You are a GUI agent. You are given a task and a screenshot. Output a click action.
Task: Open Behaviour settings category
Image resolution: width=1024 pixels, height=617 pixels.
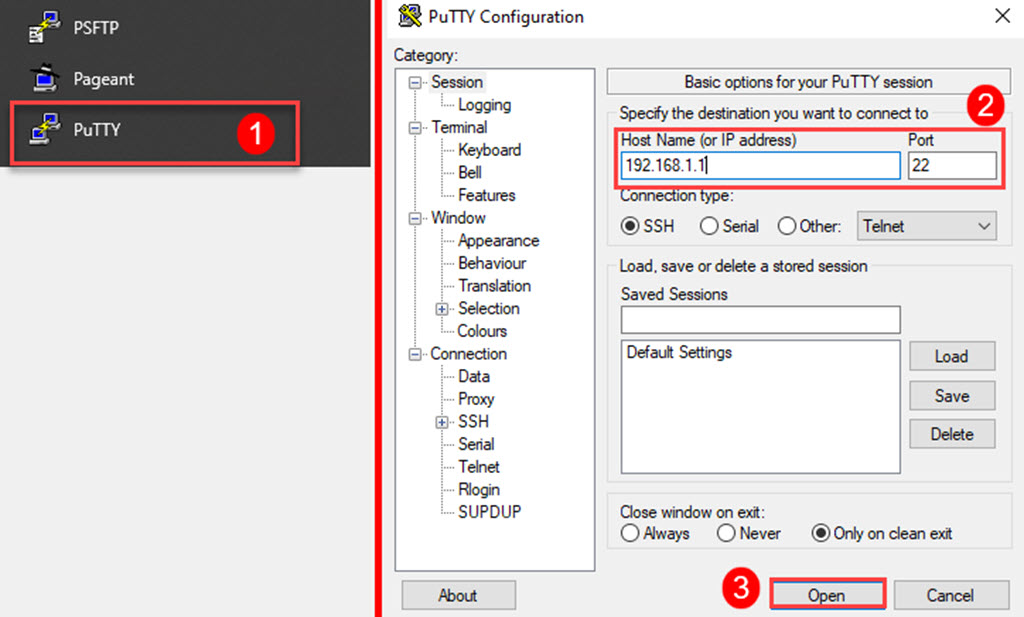tap(492, 263)
